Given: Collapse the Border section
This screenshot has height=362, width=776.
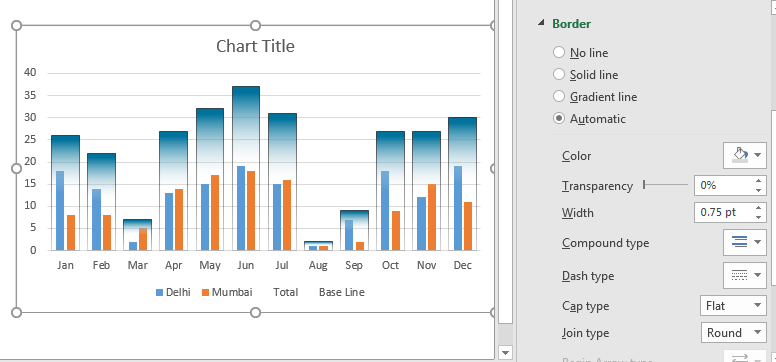Looking at the screenshot, I should point(541,23).
